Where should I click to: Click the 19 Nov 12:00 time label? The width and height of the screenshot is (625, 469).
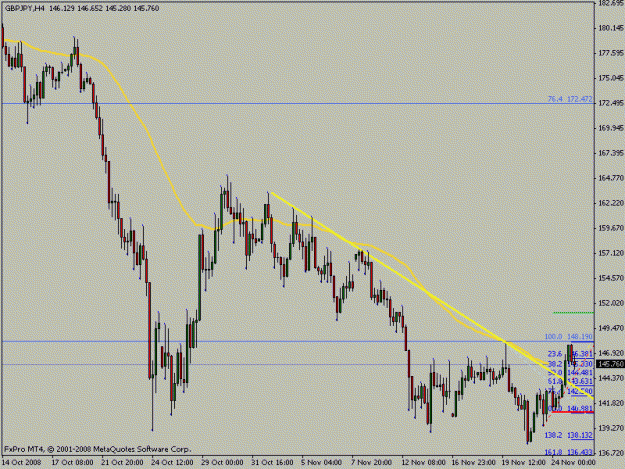tap(523, 462)
